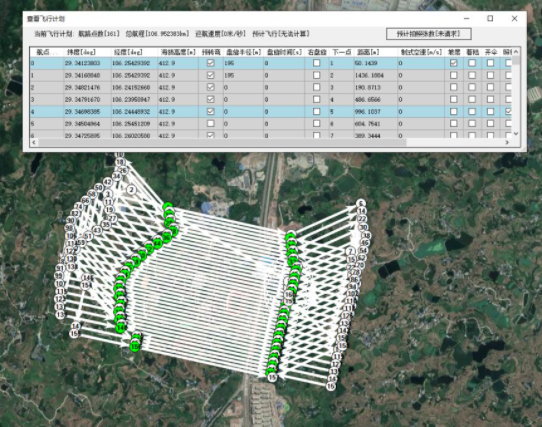Choose waypoint marker 43 on the map

97,230
